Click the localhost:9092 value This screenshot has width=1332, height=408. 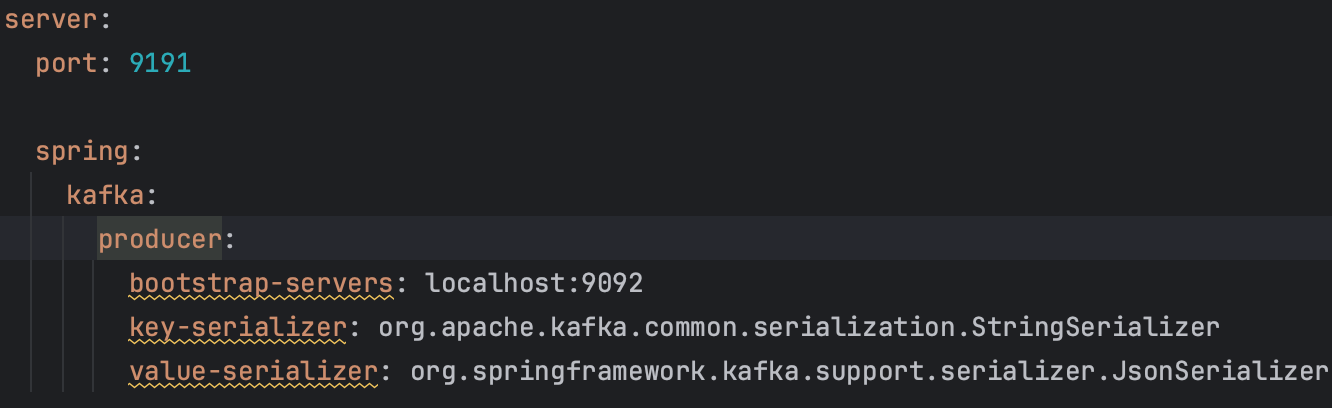534,284
